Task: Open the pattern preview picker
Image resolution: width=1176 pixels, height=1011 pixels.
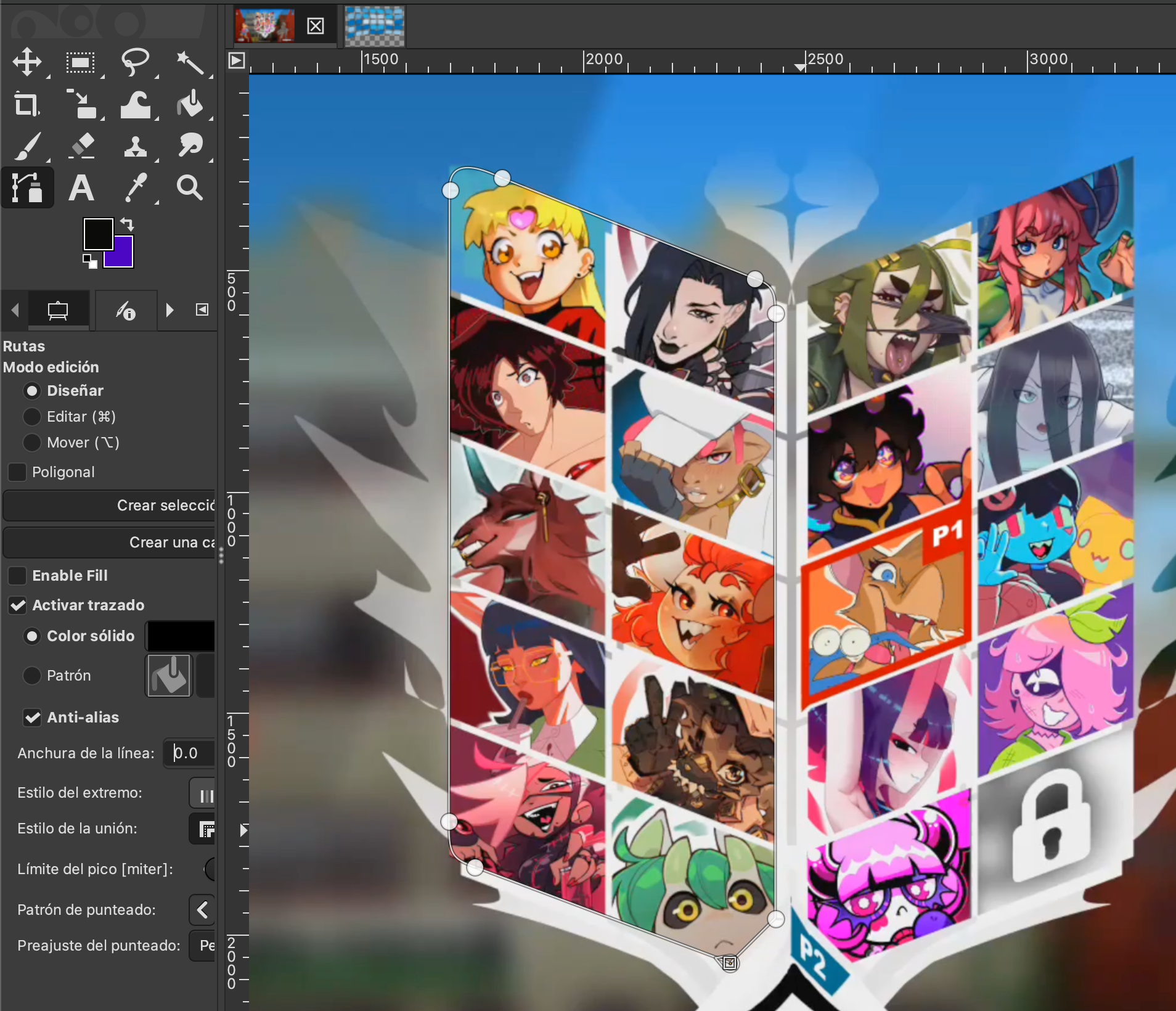Action: point(169,676)
